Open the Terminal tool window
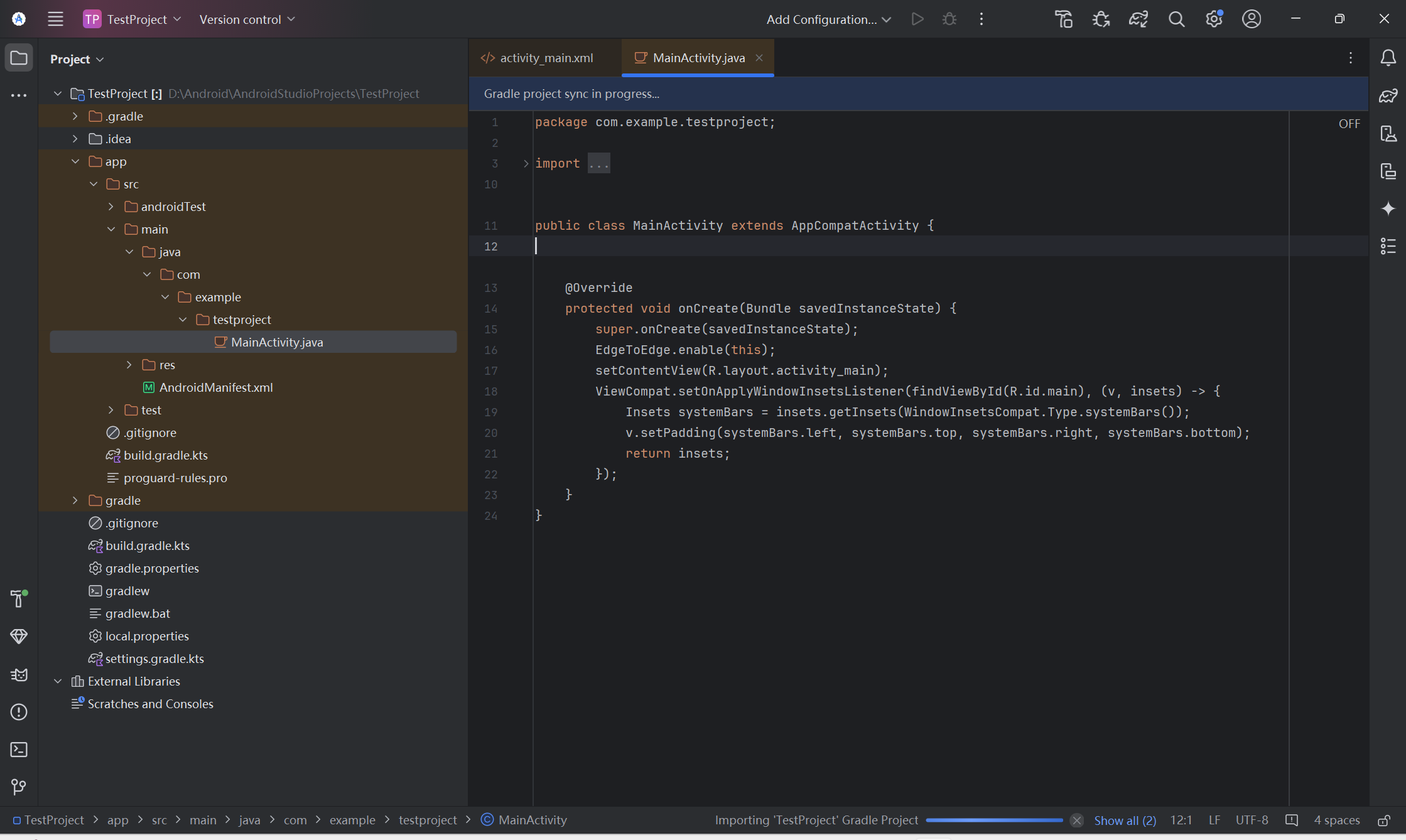1406x840 pixels. point(19,750)
